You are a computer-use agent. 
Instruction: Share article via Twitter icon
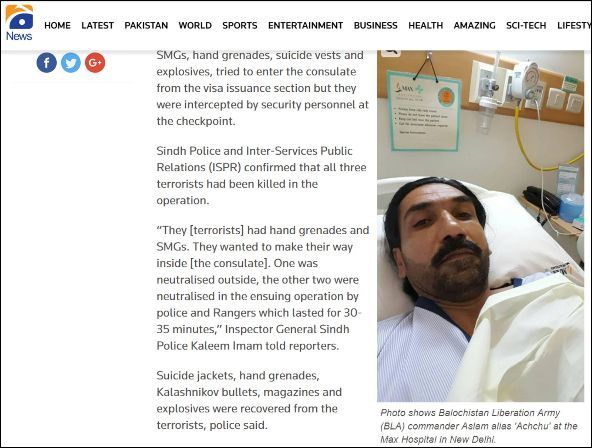point(71,63)
